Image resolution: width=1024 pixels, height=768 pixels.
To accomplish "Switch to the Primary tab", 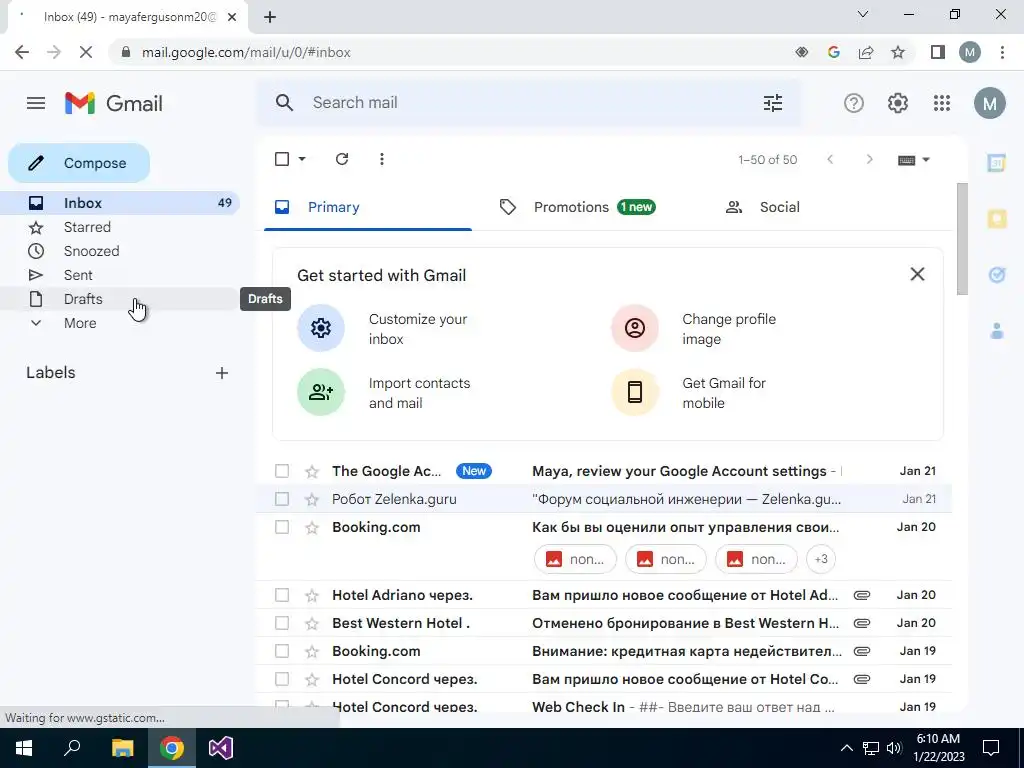I will (x=368, y=208).
